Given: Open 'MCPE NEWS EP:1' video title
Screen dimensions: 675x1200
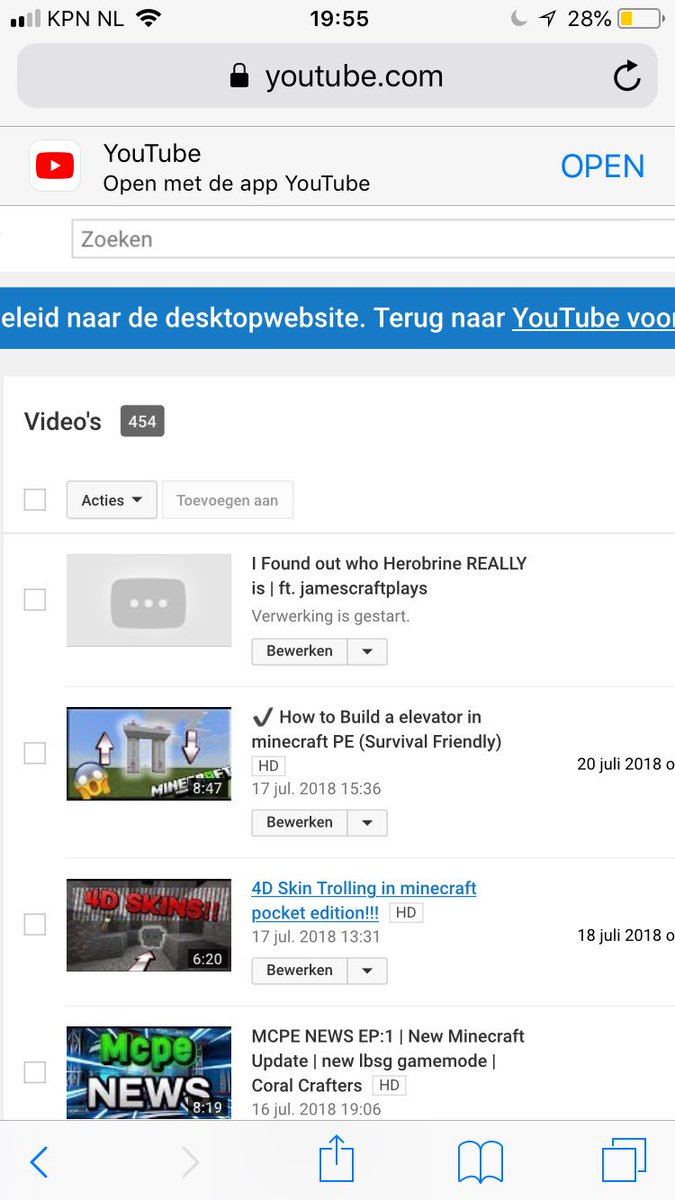Looking at the screenshot, I should point(388,1060).
